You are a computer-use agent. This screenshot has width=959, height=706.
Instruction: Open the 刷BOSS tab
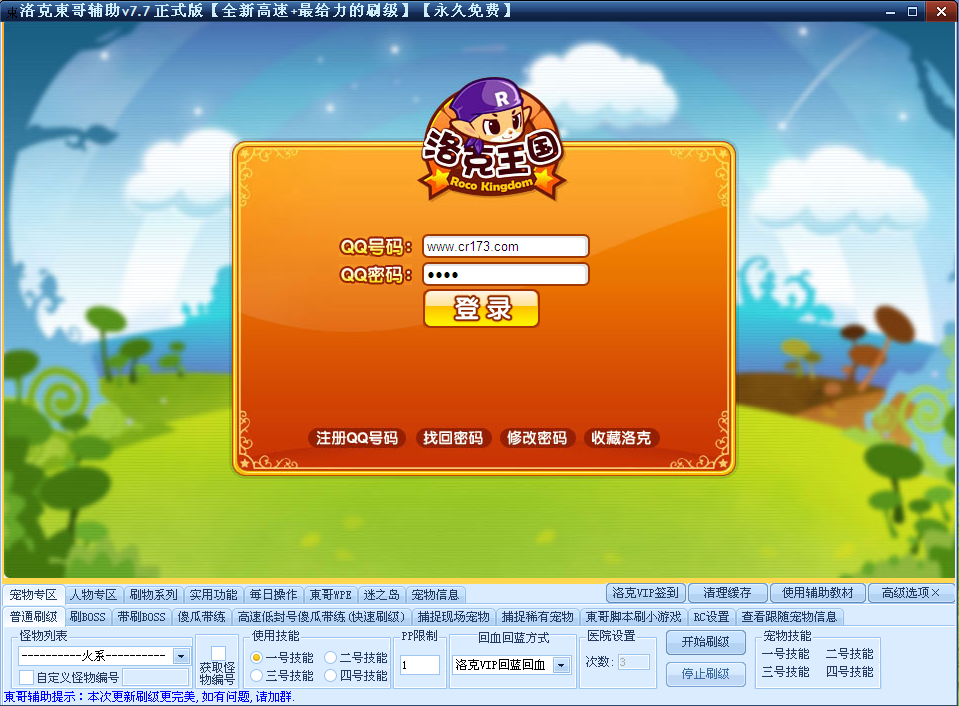click(88, 617)
